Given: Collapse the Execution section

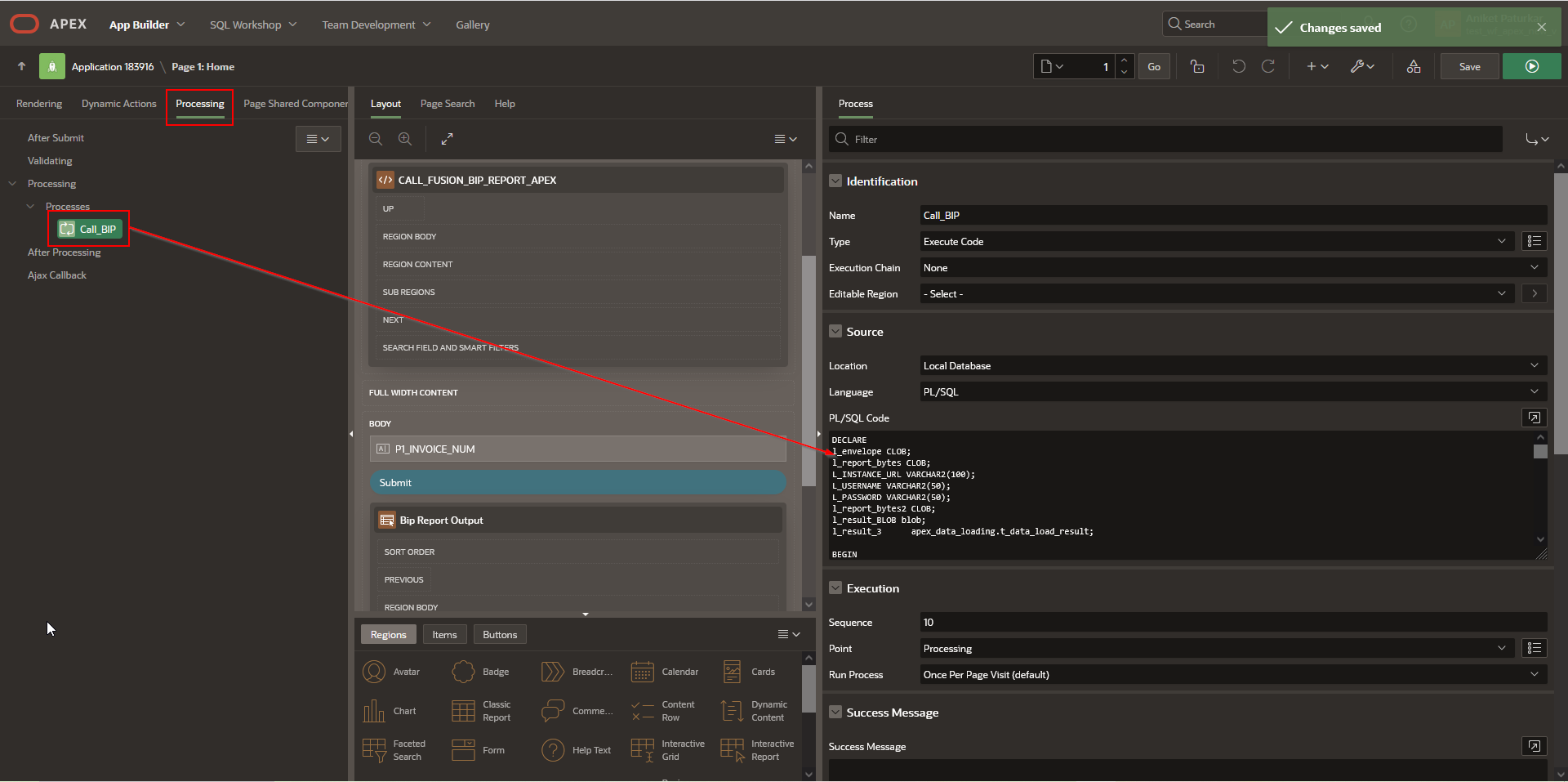Looking at the screenshot, I should (835, 588).
